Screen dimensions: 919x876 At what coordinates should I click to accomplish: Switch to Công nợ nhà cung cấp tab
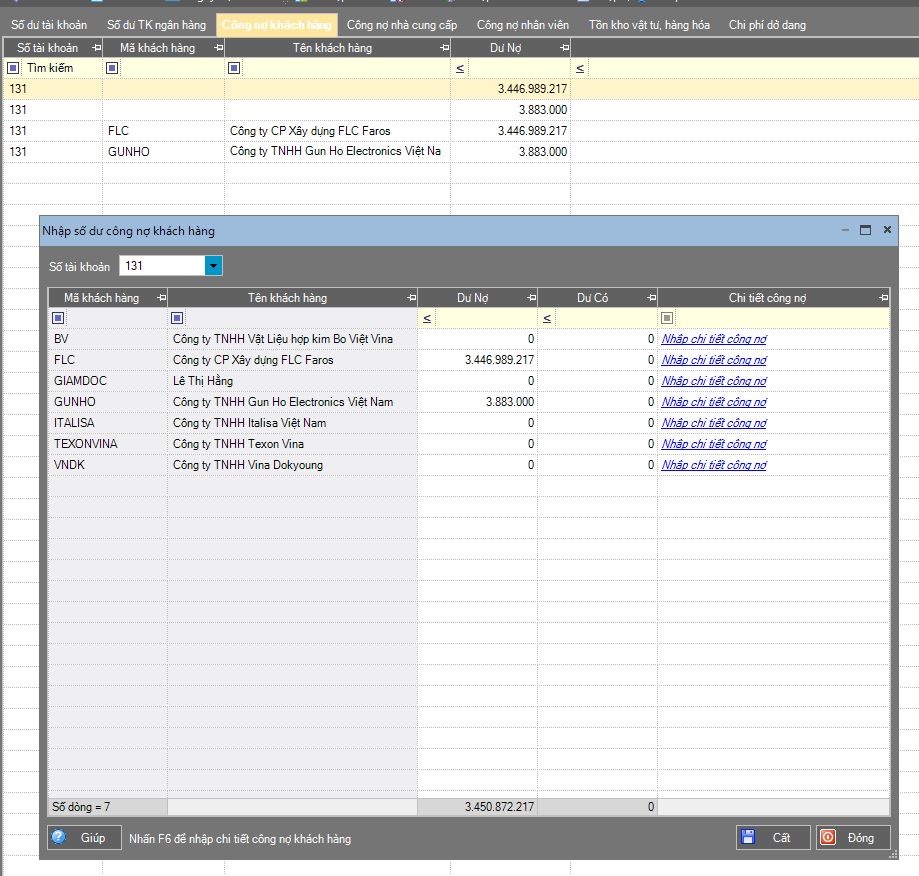point(401,24)
